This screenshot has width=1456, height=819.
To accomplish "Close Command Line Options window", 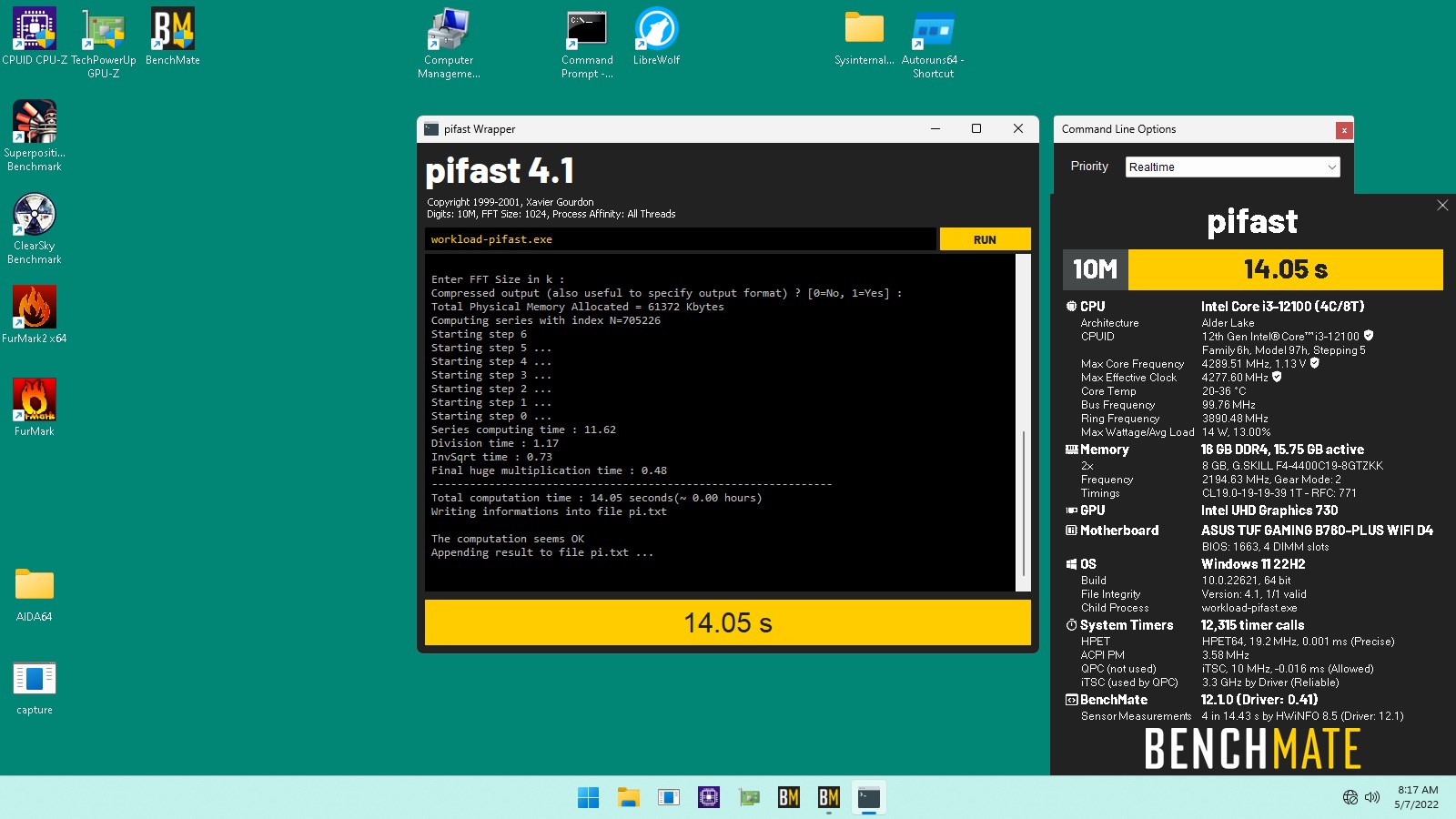I will click(1343, 130).
